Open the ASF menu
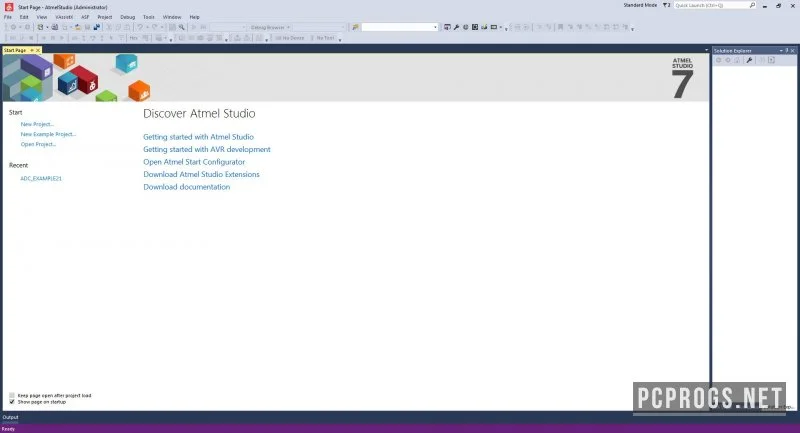 (x=85, y=17)
